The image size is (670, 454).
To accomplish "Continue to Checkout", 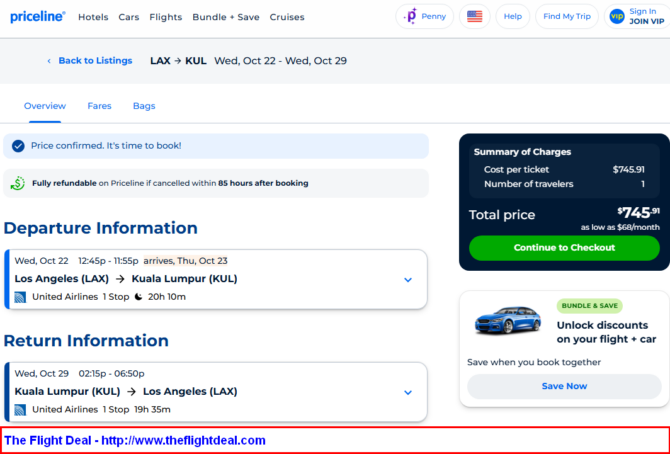I will click(x=564, y=248).
